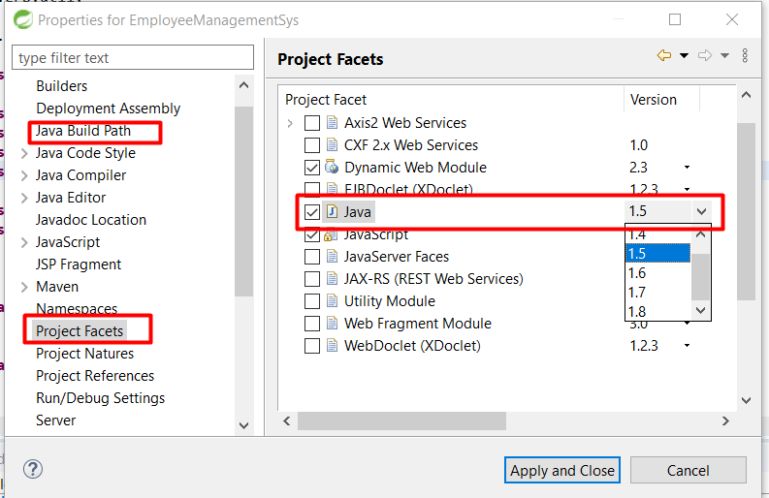
Task: Expand JavaScript in the sidebar
Action: pyautogui.click(x=24, y=242)
